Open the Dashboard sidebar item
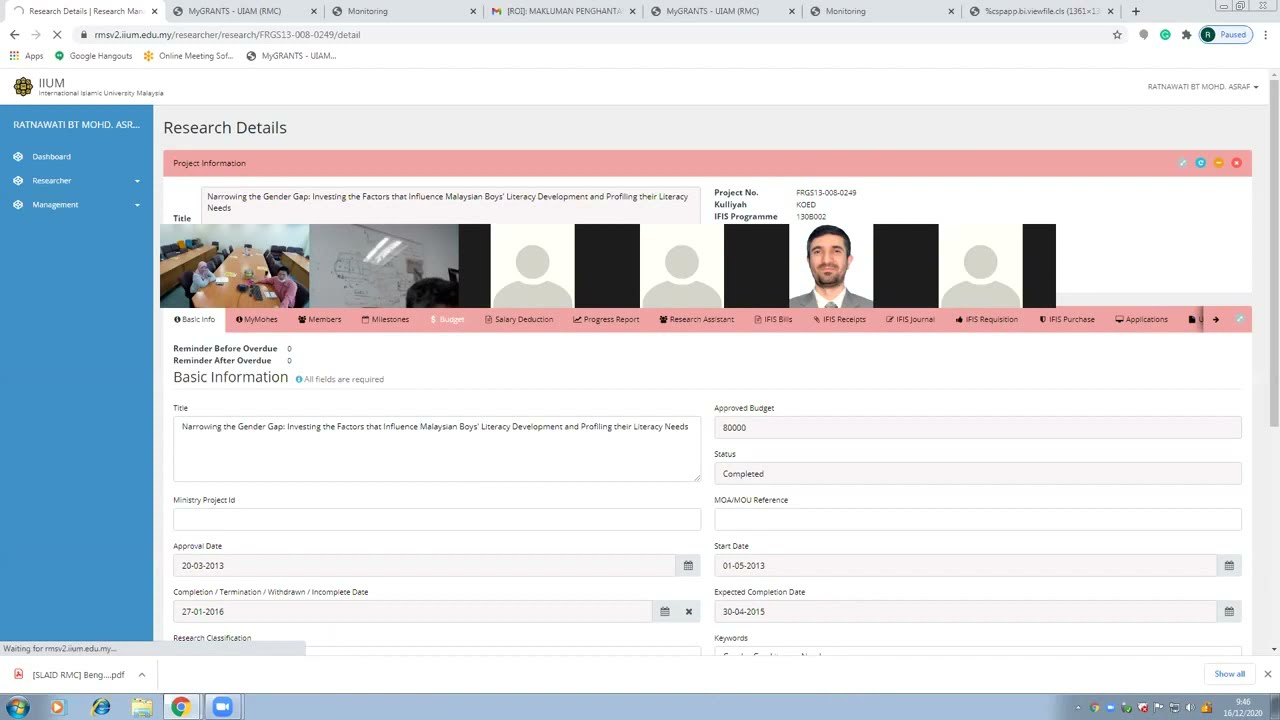 coord(51,157)
